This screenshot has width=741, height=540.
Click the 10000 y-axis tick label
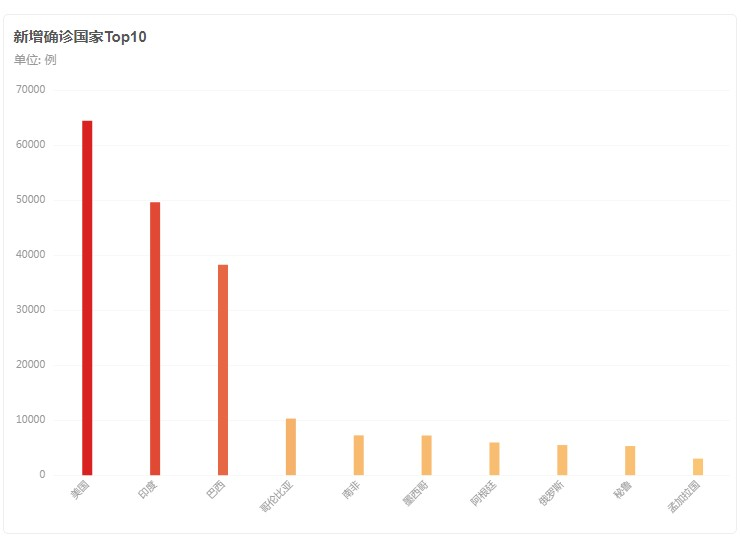32,420
